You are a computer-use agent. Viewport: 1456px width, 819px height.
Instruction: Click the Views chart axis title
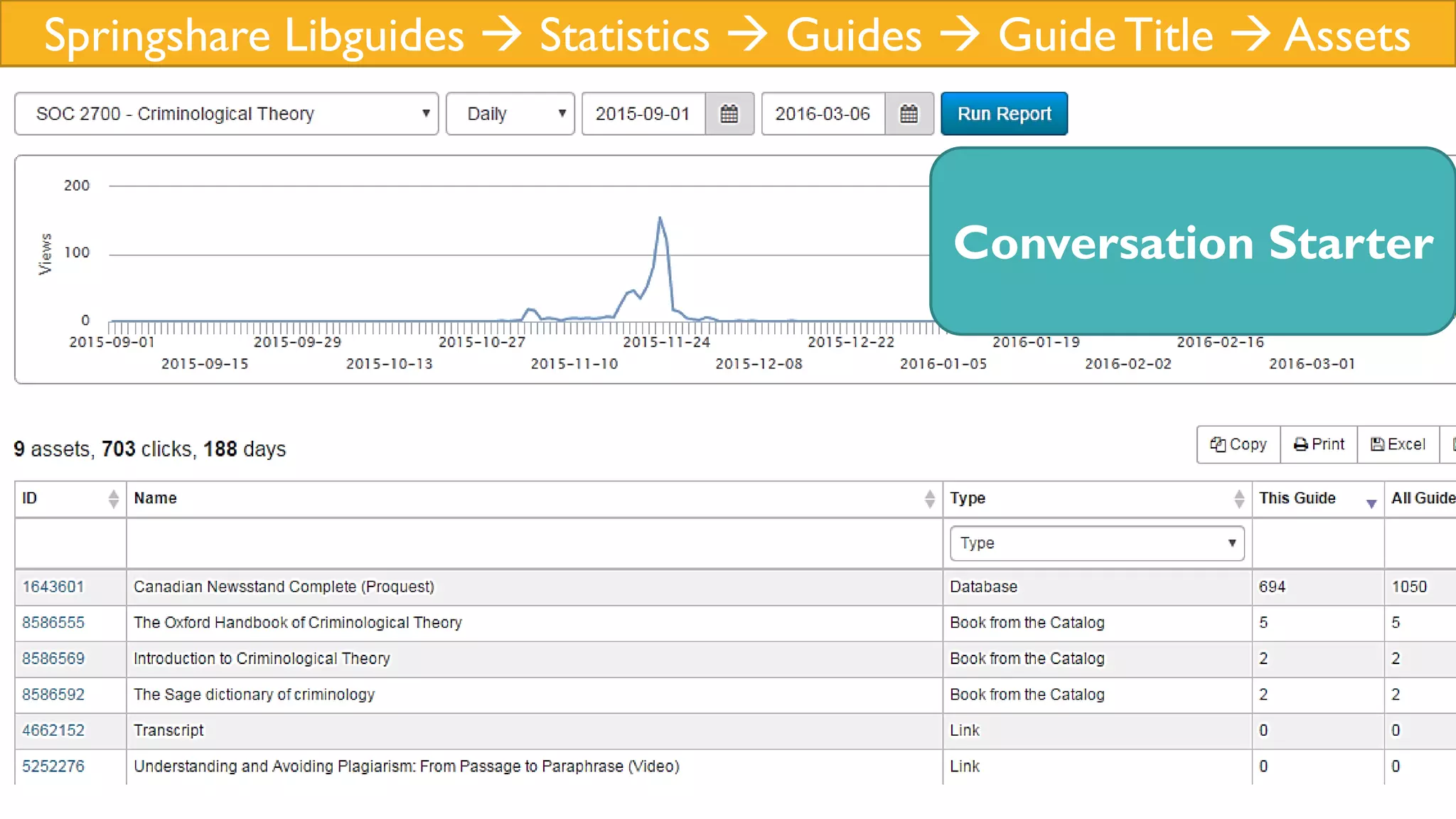point(45,254)
